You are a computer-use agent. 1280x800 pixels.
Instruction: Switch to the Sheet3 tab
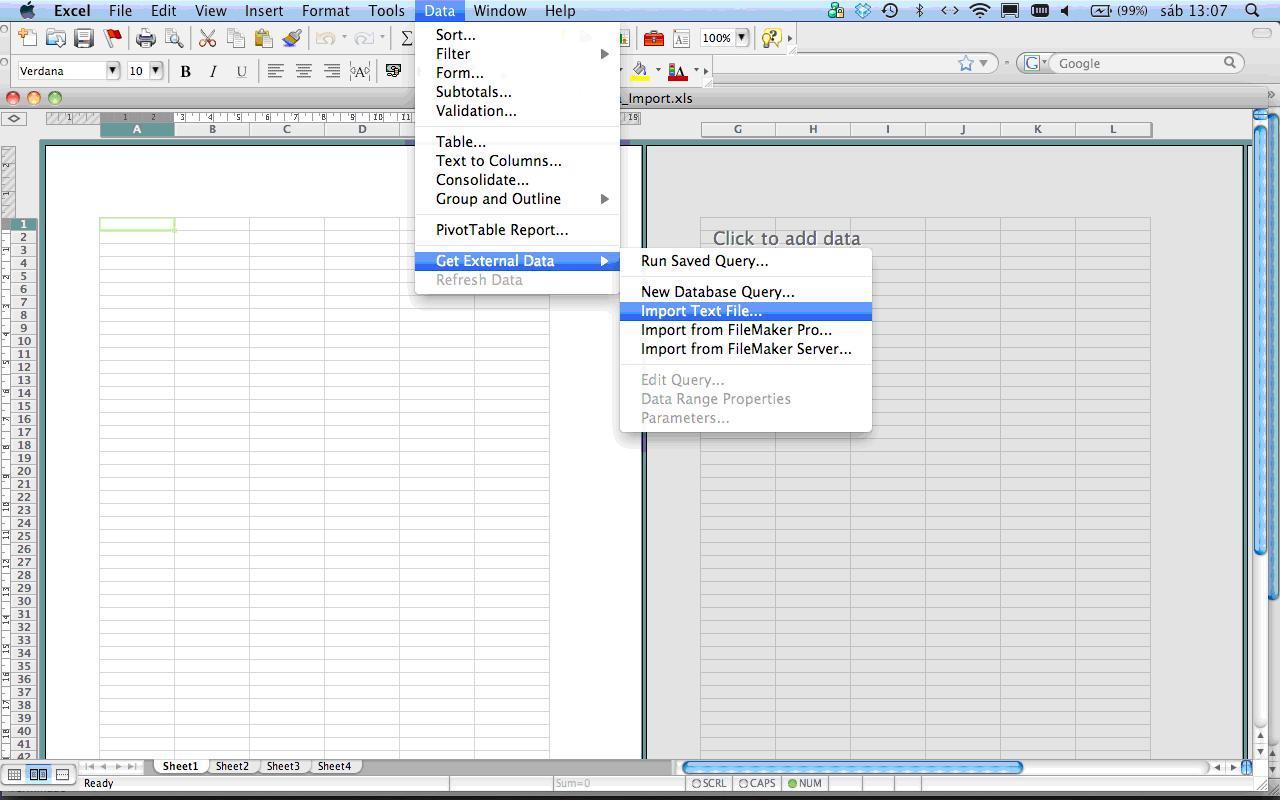283,766
